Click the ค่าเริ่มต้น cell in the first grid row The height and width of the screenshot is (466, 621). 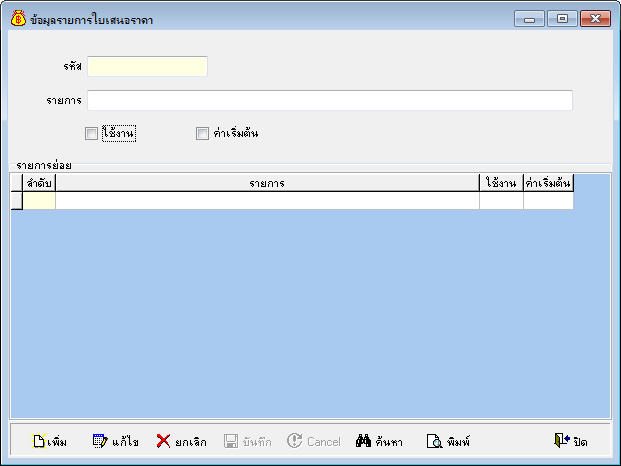click(x=548, y=201)
